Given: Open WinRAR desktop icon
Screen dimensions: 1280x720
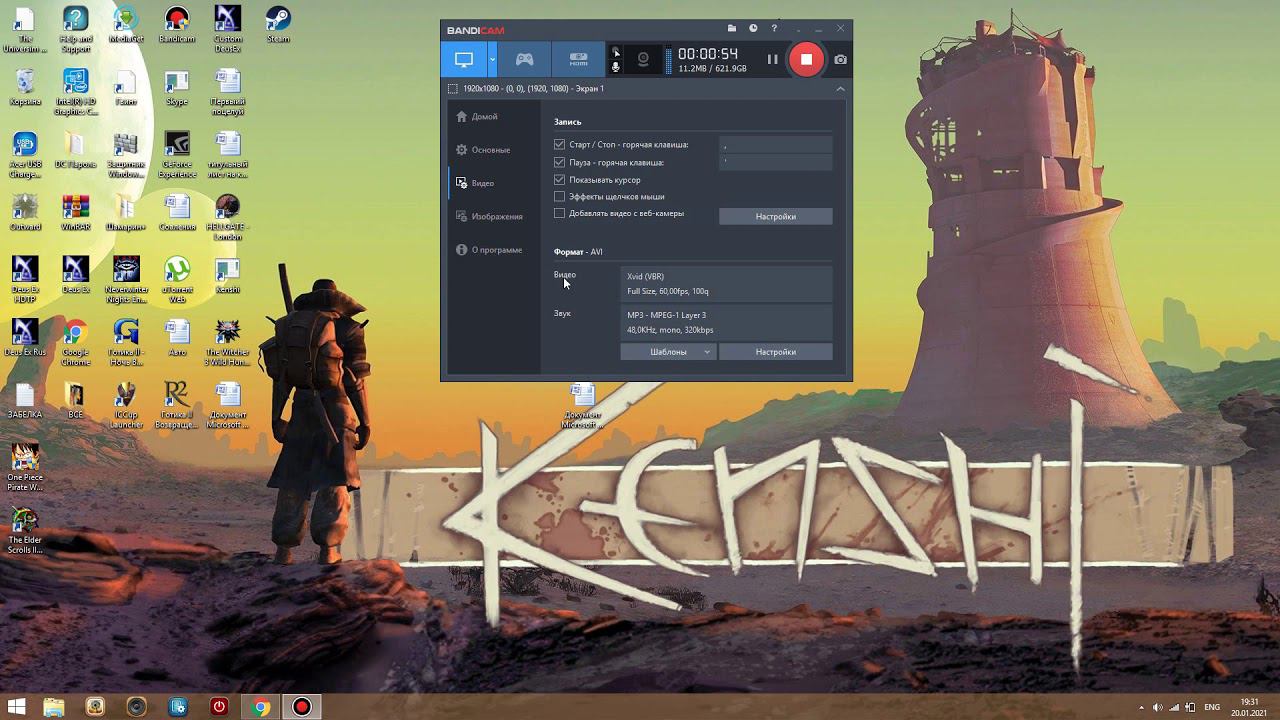Looking at the screenshot, I should [75, 212].
